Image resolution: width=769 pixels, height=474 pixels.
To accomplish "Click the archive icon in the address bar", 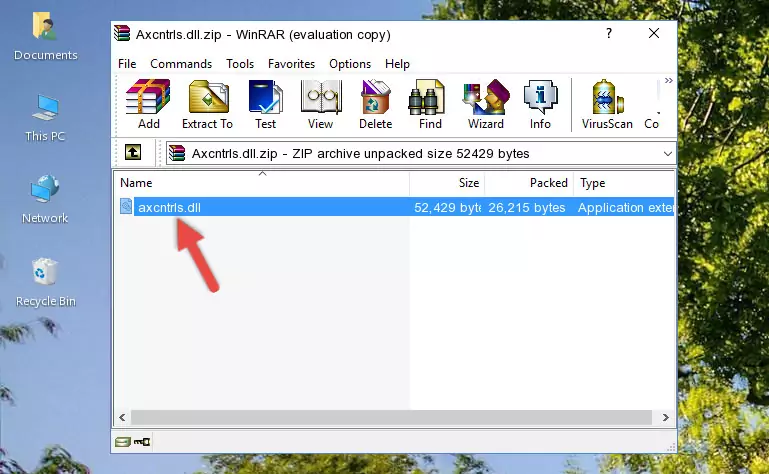I will coord(177,154).
